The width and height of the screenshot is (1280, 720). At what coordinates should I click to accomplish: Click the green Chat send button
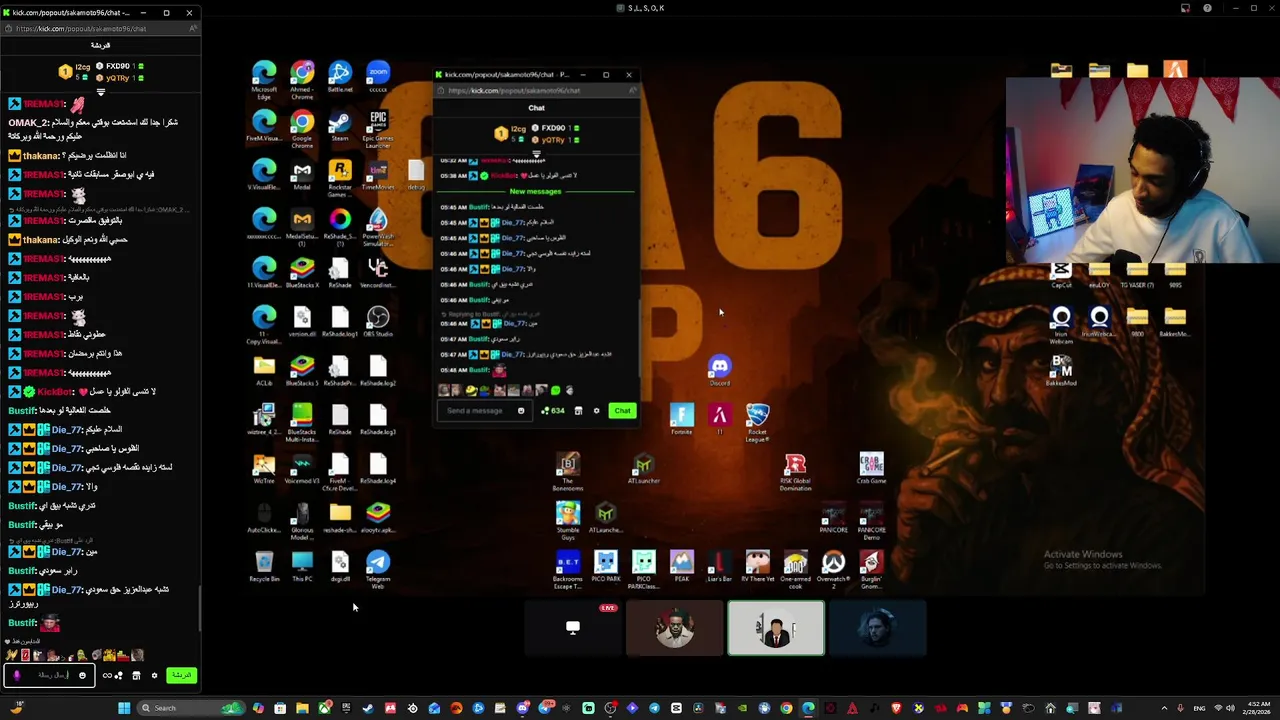[622, 411]
